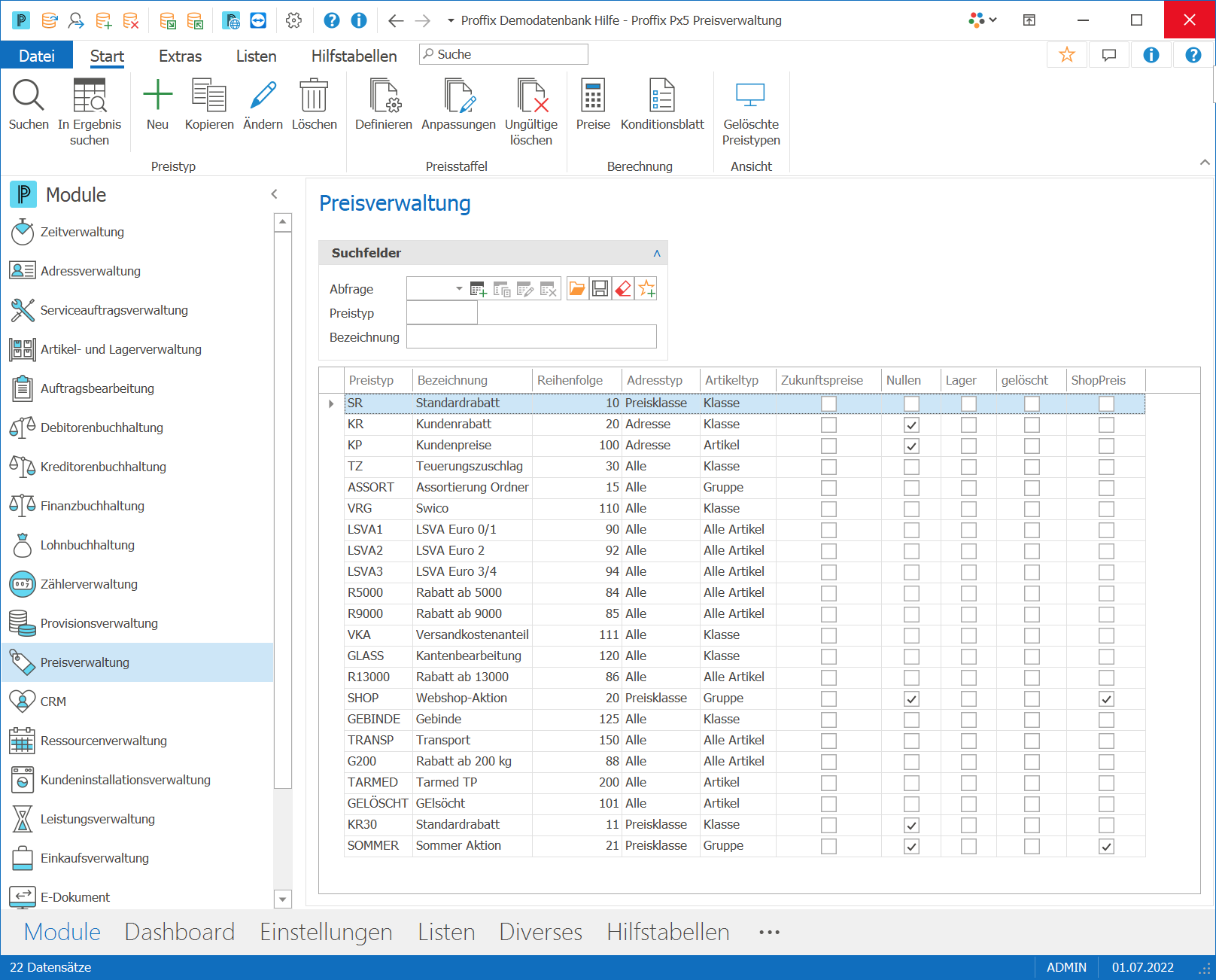Switch to the Listen ribbon tab
The image size is (1216, 980).
click(256, 56)
